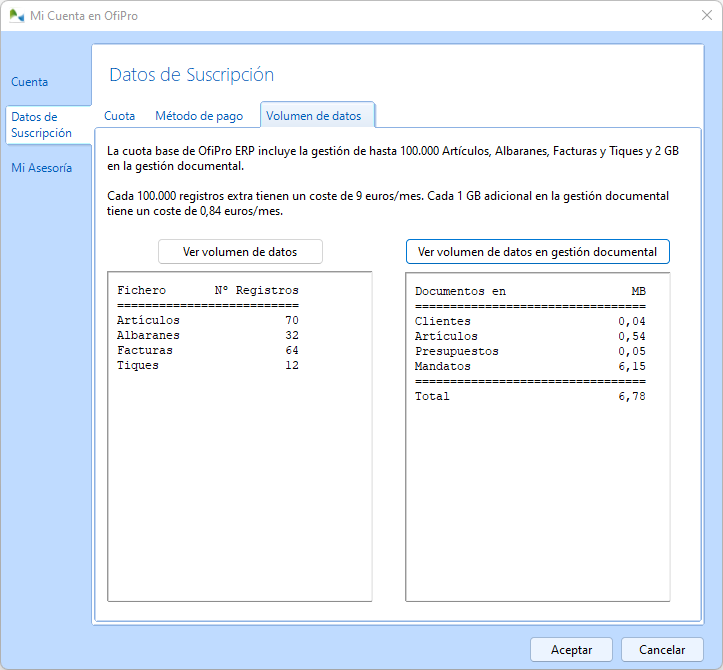Select the Volumen de datos tab

[314, 116]
